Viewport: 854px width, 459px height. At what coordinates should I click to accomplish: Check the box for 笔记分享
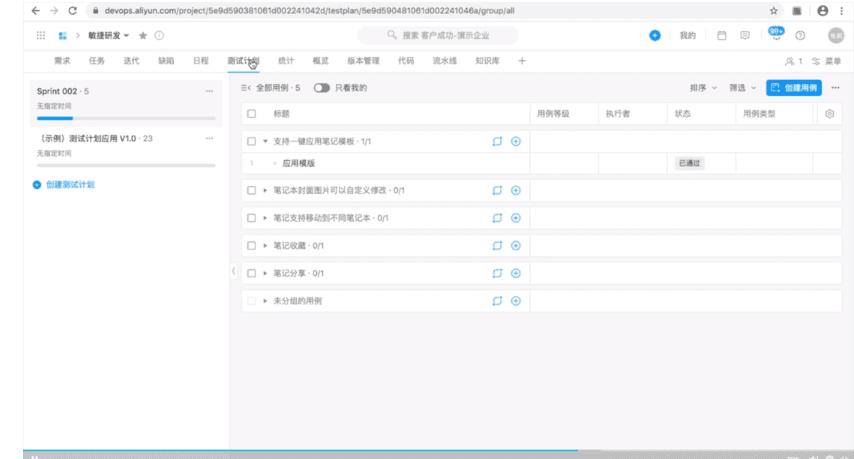pos(251,273)
